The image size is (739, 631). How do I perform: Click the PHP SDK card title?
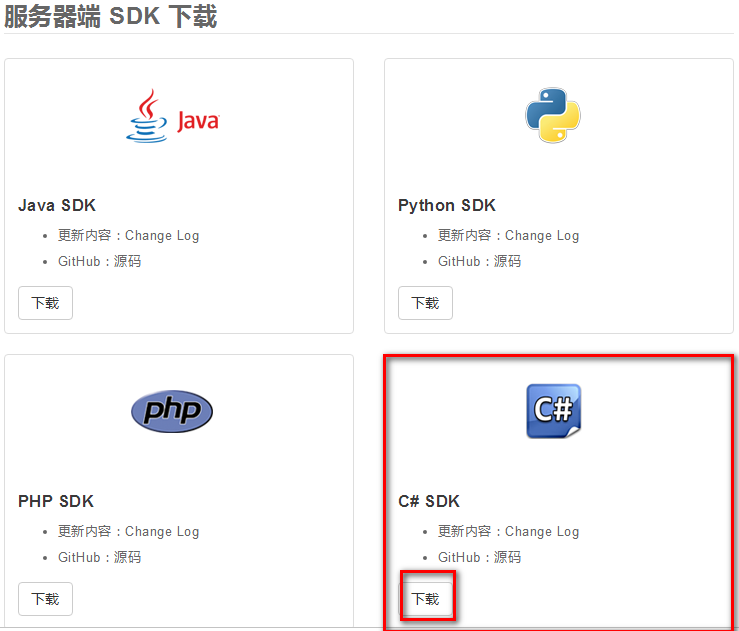pyautogui.click(x=56, y=501)
